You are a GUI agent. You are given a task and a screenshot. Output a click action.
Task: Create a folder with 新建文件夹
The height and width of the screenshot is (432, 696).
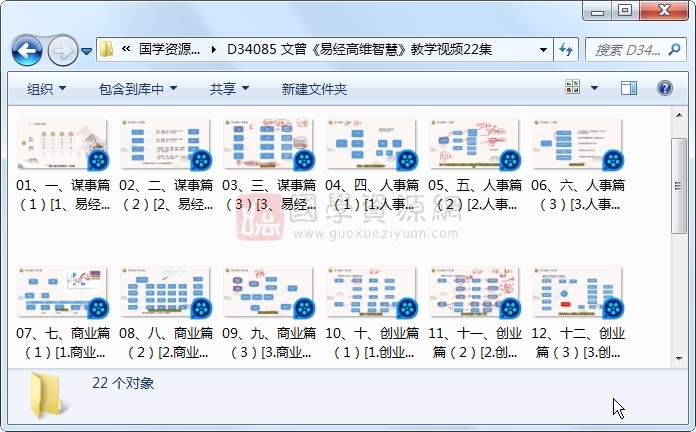coord(314,89)
